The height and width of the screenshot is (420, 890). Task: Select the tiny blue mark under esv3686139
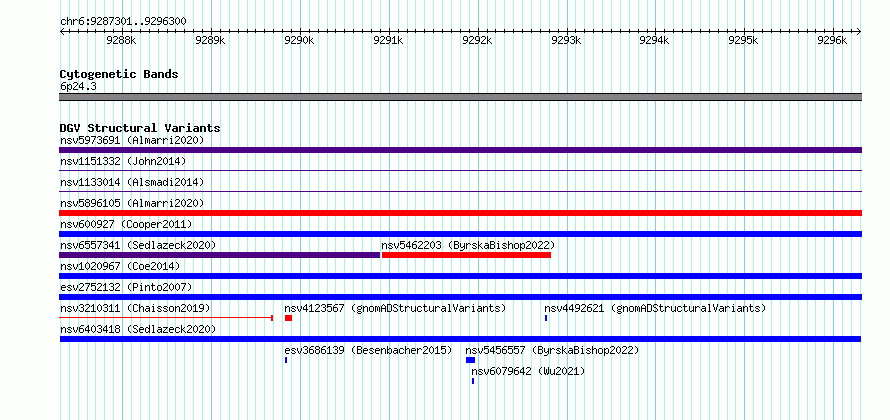click(286, 360)
